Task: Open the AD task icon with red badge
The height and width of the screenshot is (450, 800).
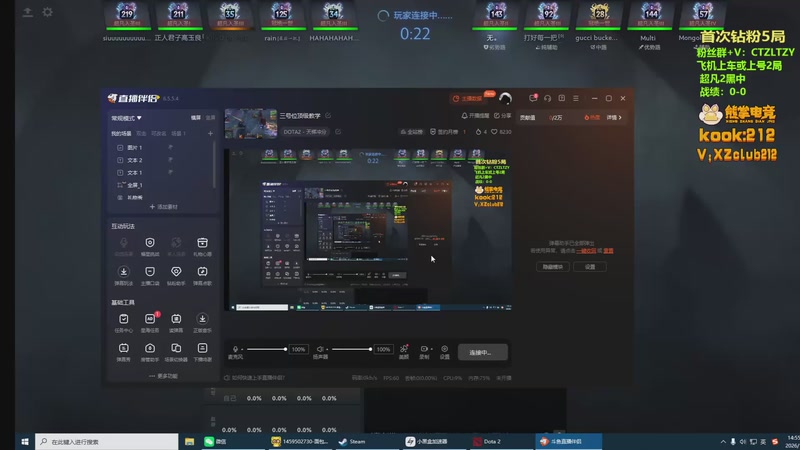Action: 150,319
